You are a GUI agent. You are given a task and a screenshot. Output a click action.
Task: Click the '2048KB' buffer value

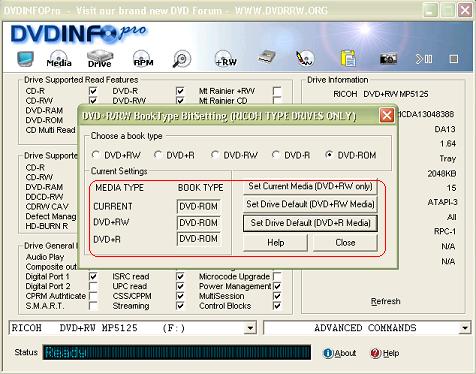tap(442, 174)
